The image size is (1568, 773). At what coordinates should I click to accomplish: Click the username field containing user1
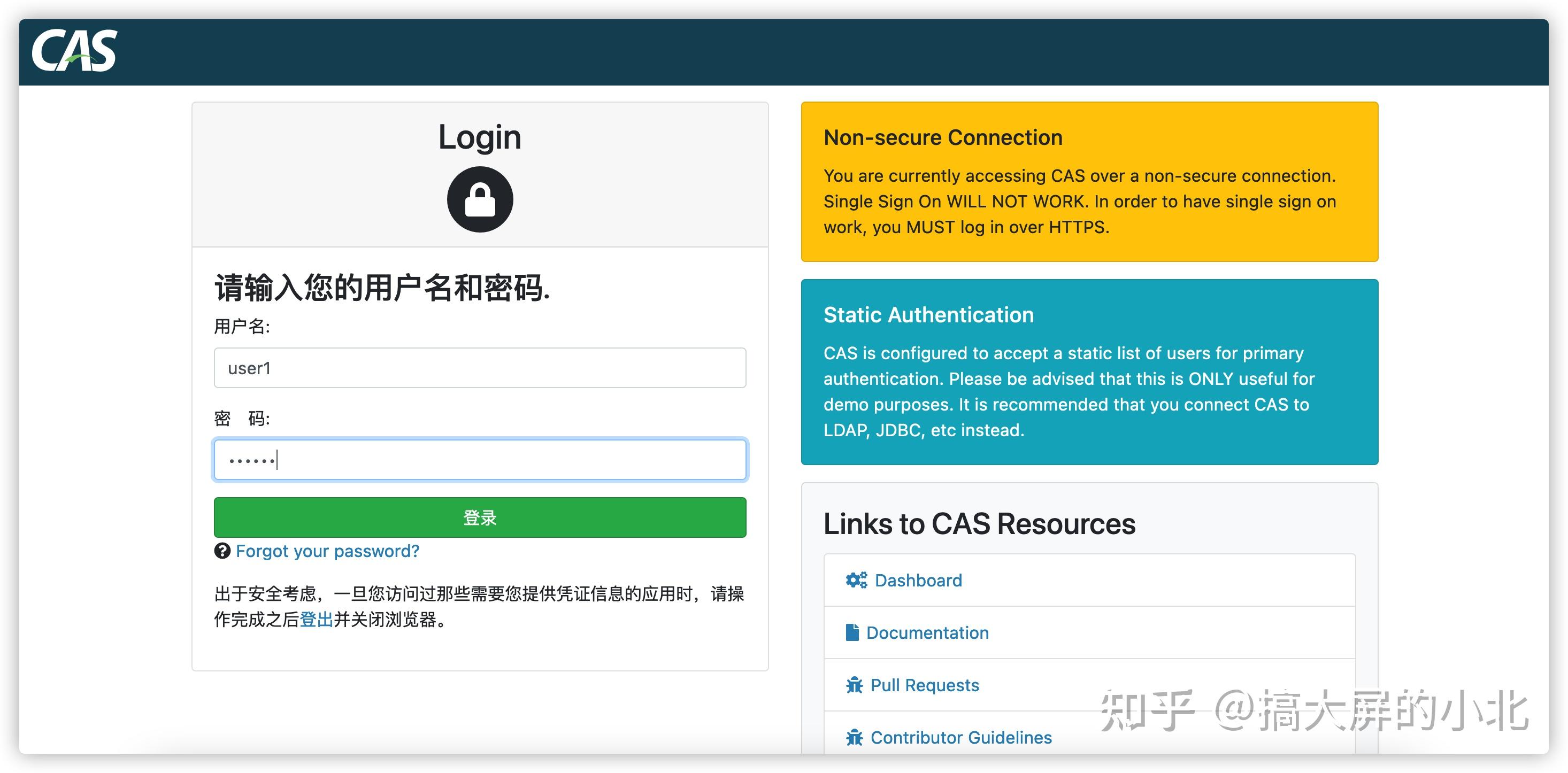[480, 368]
